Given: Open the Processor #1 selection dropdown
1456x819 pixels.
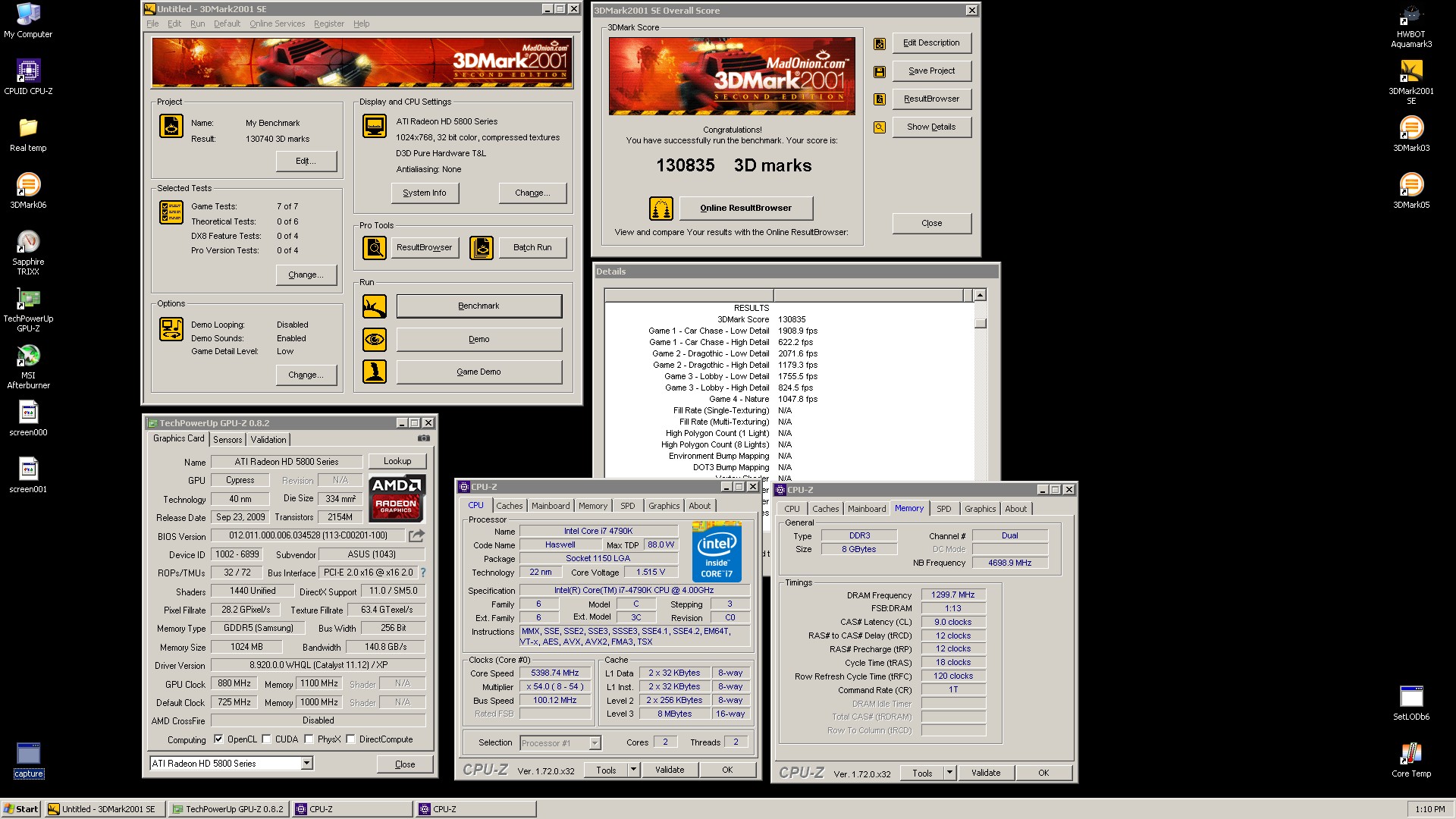Looking at the screenshot, I should (x=595, y=743).
